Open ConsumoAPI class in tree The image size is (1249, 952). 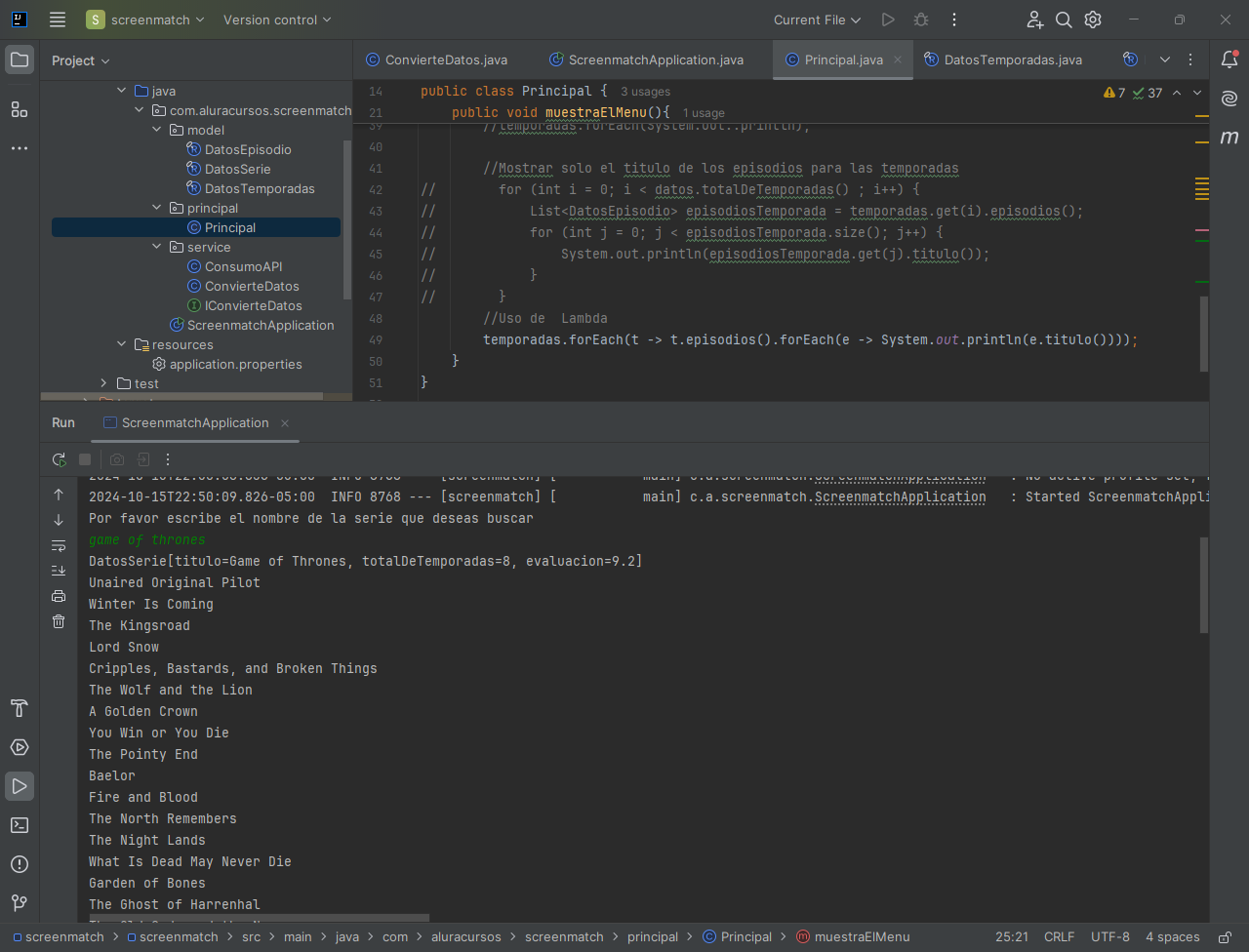[243, 266]
